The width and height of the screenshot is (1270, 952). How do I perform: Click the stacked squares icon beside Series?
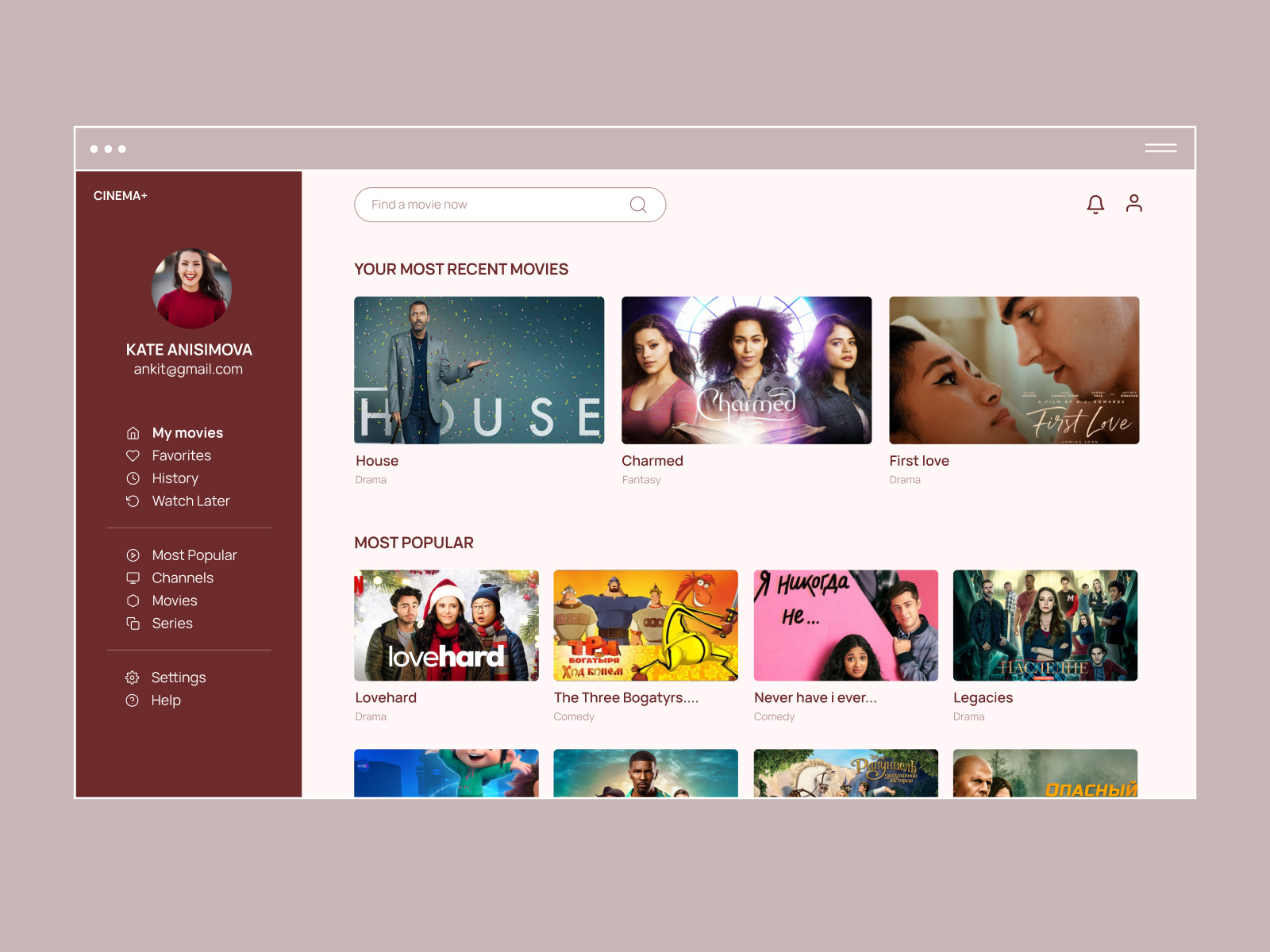coord(133,624)
